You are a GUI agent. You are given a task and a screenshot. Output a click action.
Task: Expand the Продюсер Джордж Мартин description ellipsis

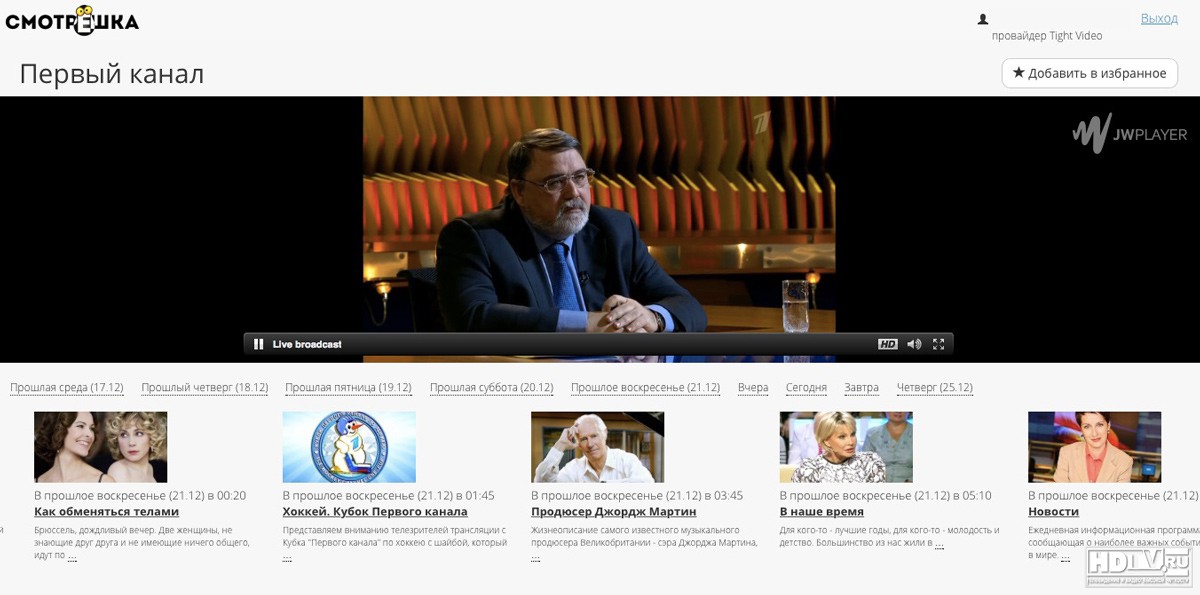tap(536, 558)
